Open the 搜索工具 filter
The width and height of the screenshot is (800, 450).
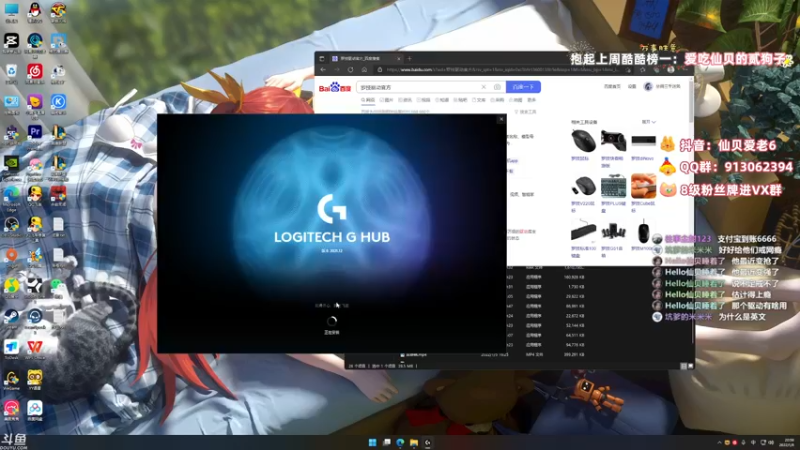pos(525,112)
